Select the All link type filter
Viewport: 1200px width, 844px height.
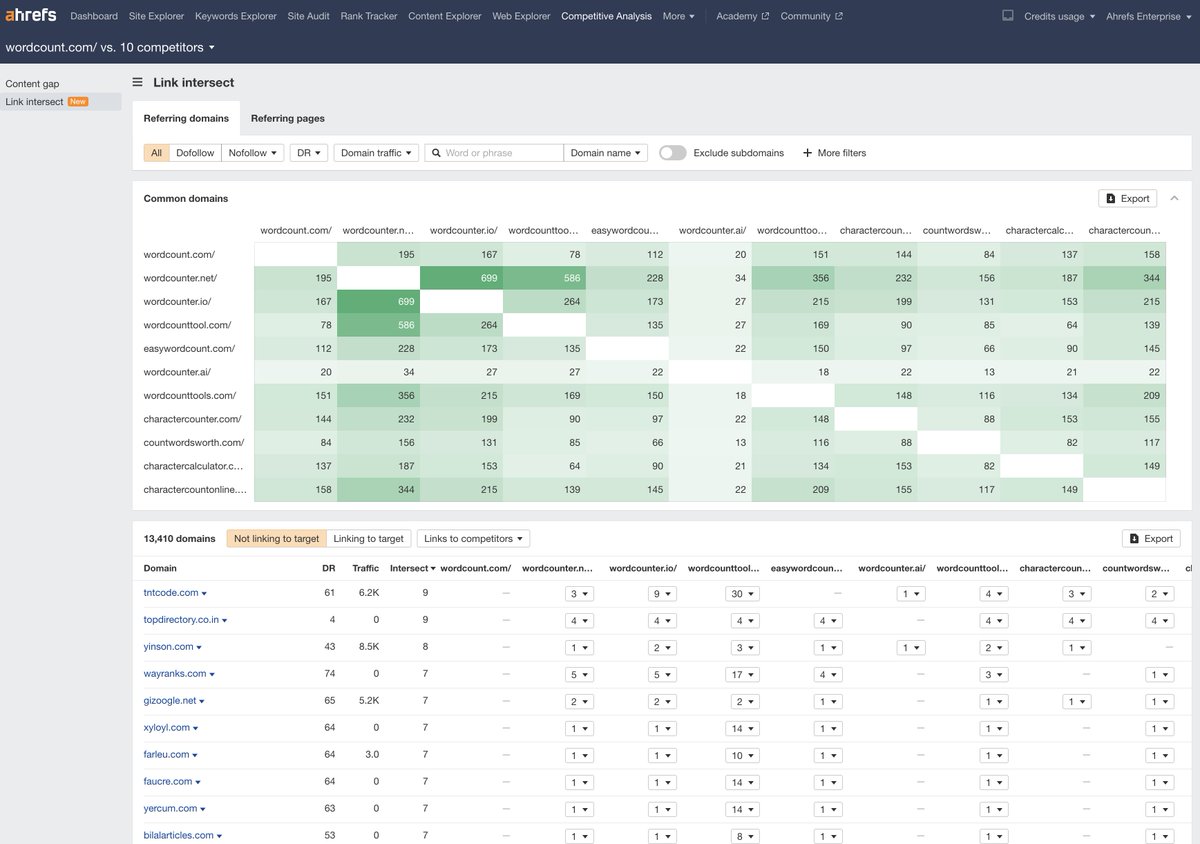coord(156,153)
